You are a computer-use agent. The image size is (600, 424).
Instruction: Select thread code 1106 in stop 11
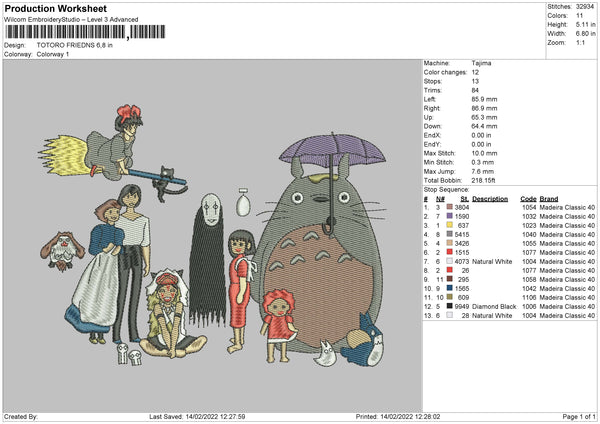[529, 297]
